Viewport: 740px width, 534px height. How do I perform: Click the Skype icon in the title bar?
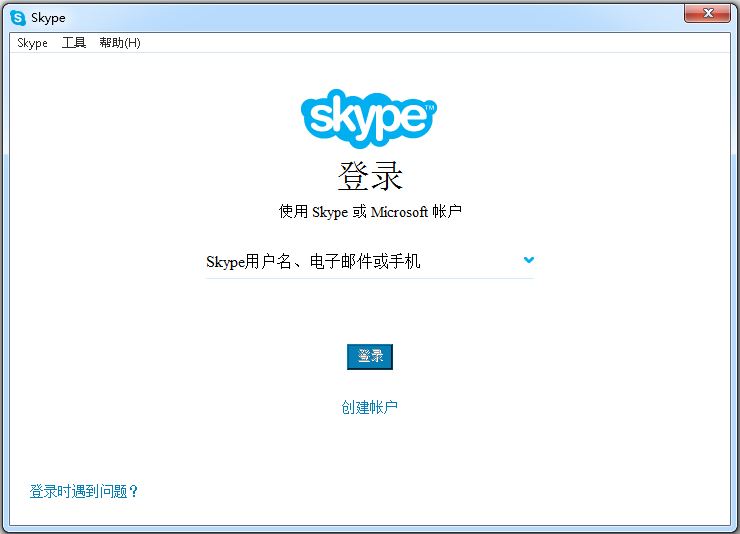click(x=18, y=18)
